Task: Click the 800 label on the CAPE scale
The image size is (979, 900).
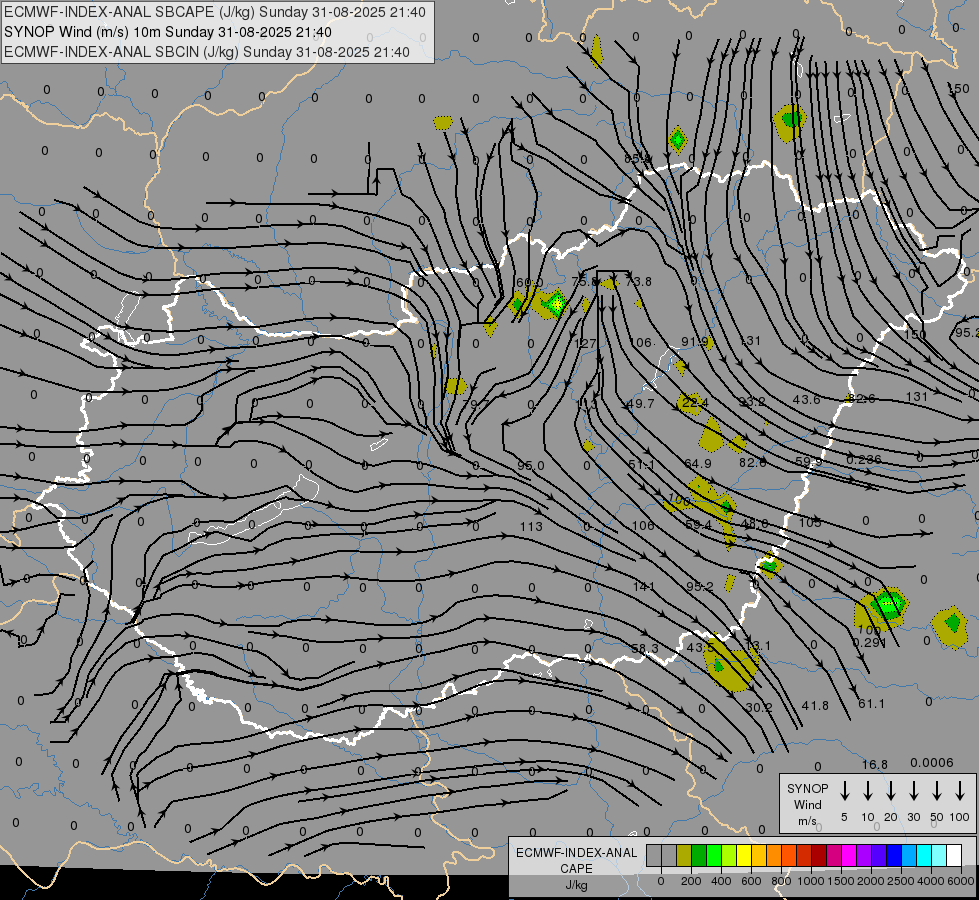Action: pos(781,881)
